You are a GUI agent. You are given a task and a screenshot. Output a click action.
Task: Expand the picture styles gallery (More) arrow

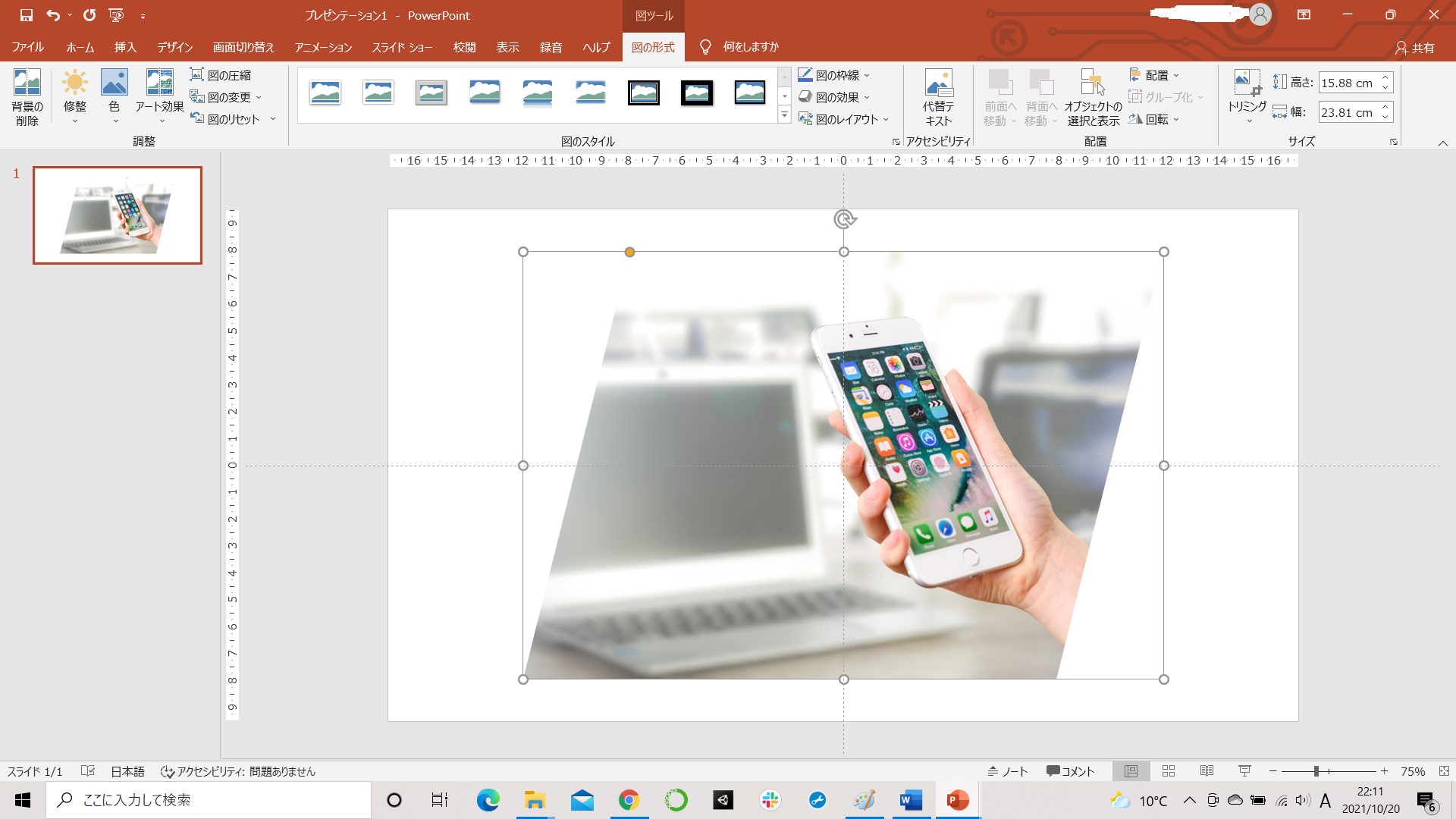785,116
